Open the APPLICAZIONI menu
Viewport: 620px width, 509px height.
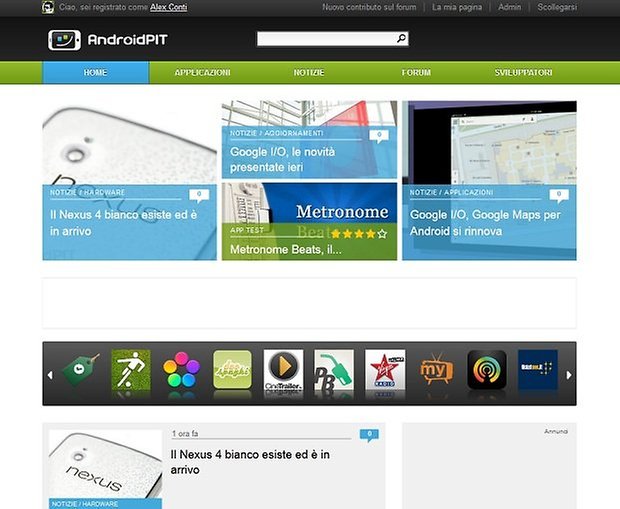(x=202, y=73)
